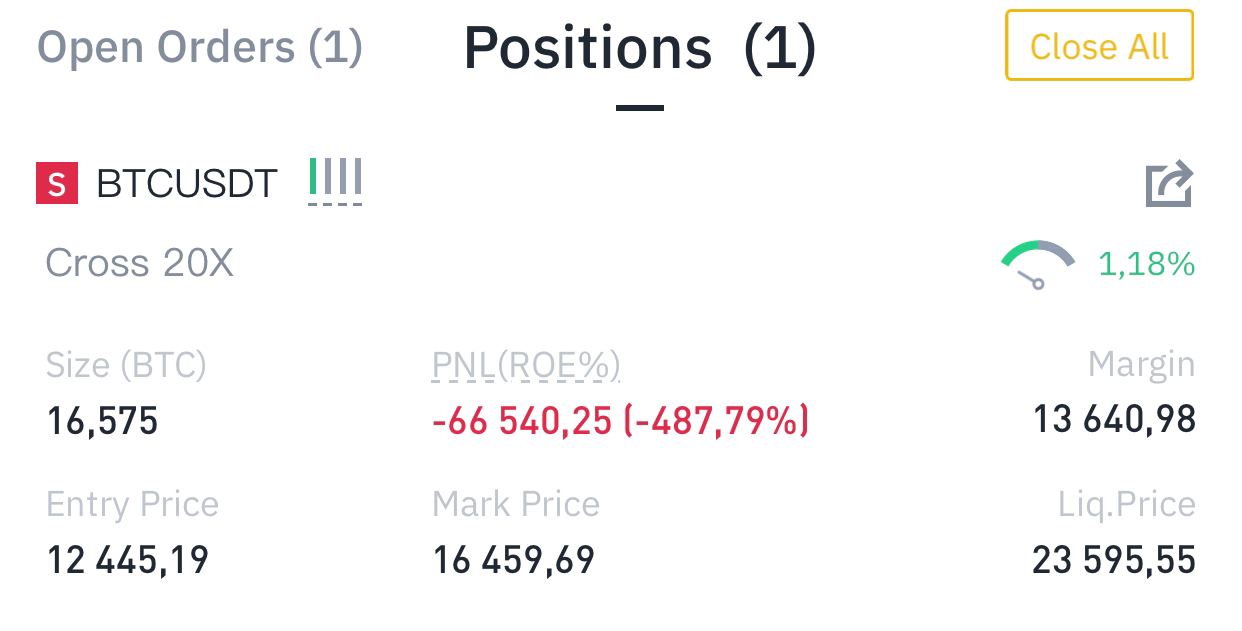Share the BTCUSDT position via share icon
The width and height of the screenshot is (1242, 631).
[x=1169, y=184]
